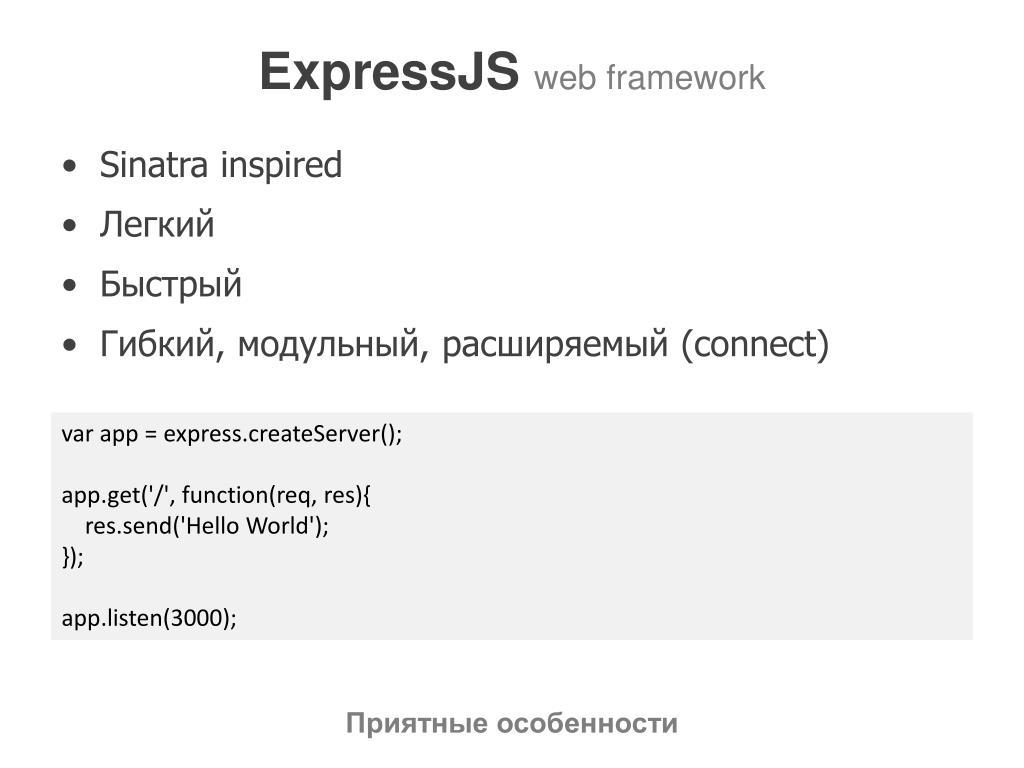
Task: Select the 'Быстрый' bullet item
Action: (170, 285)
